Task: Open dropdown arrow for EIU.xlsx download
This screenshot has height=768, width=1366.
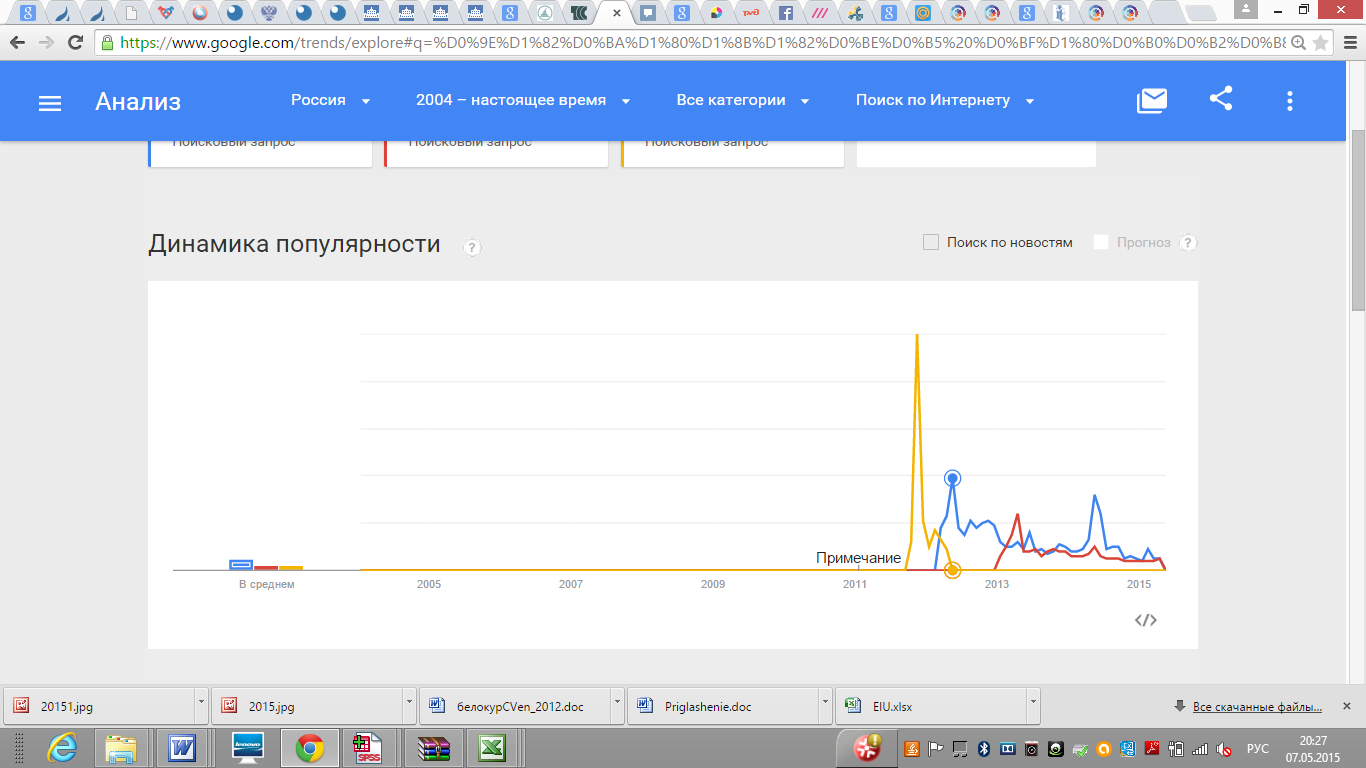Action: pos(1033,705)
